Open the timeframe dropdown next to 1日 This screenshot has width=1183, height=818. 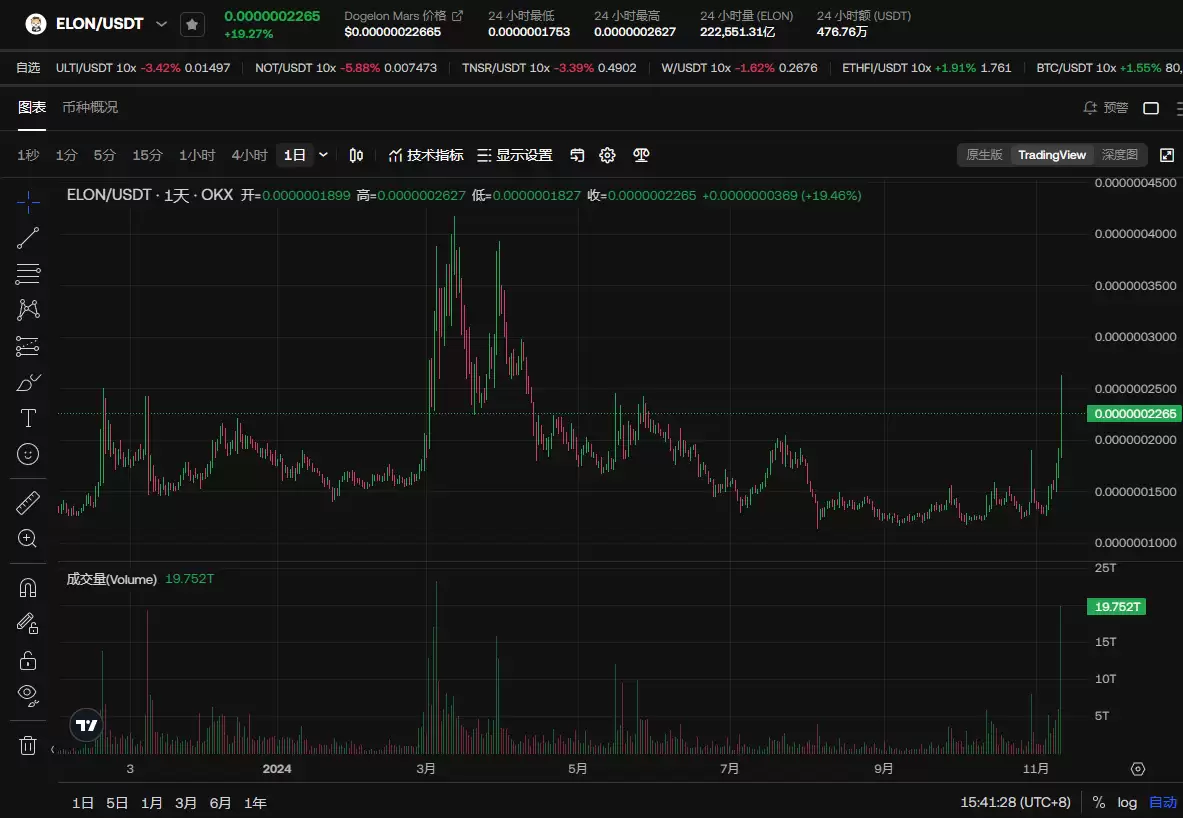(323, 155)
